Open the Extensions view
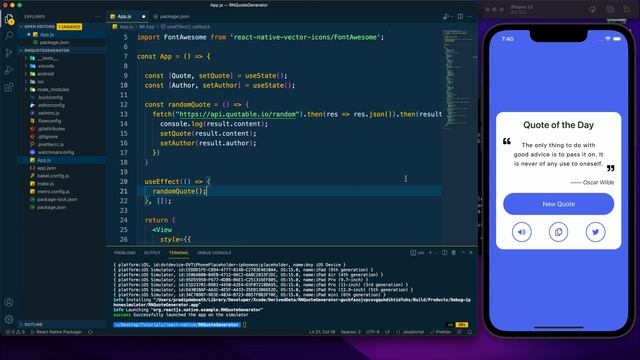Screen dimensions: 640x360 tap(9, 87)
